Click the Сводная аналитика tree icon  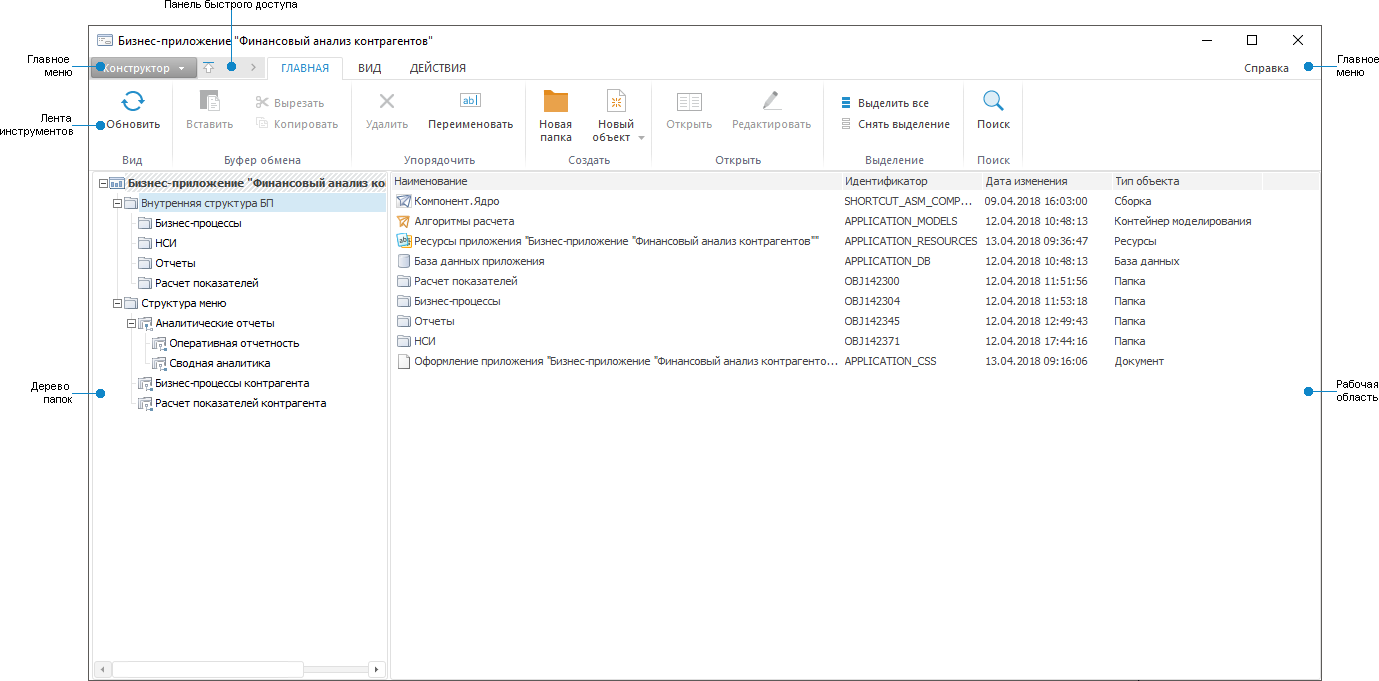click(x=159, y=363)
